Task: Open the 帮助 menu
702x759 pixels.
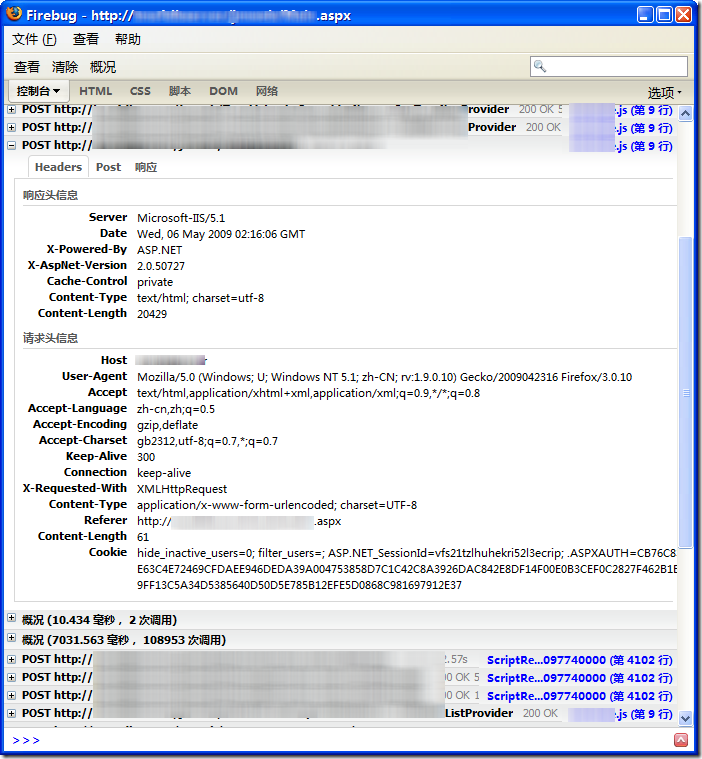Action: pyautogui.click(x=128, y=39)
